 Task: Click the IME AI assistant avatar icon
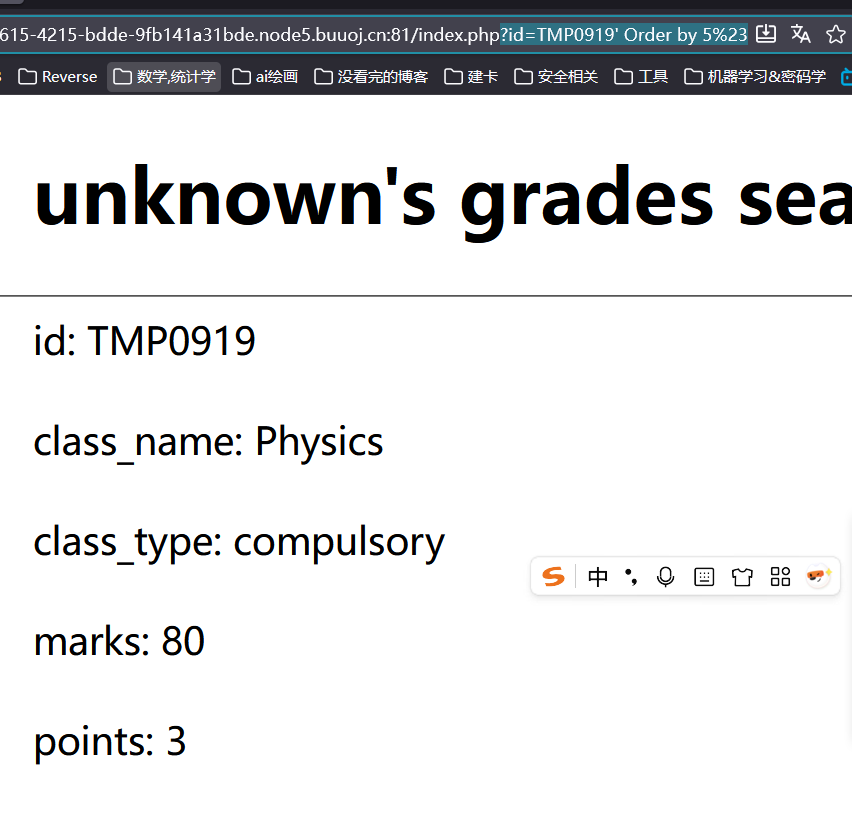(818, 576)
